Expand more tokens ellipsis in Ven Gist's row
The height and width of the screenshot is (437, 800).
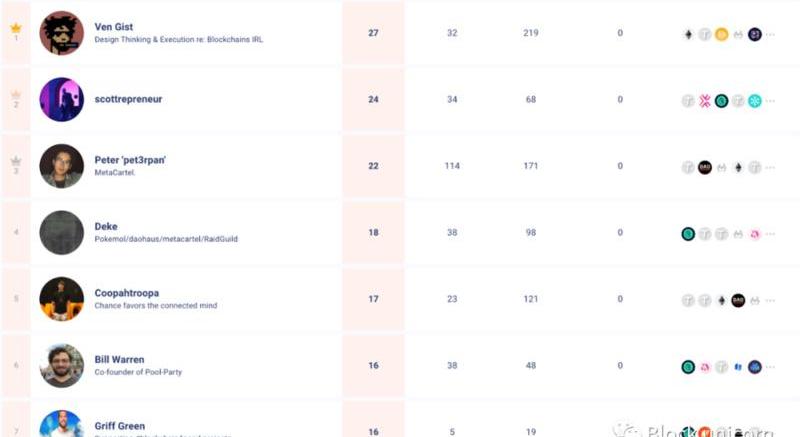coord(771,34)
